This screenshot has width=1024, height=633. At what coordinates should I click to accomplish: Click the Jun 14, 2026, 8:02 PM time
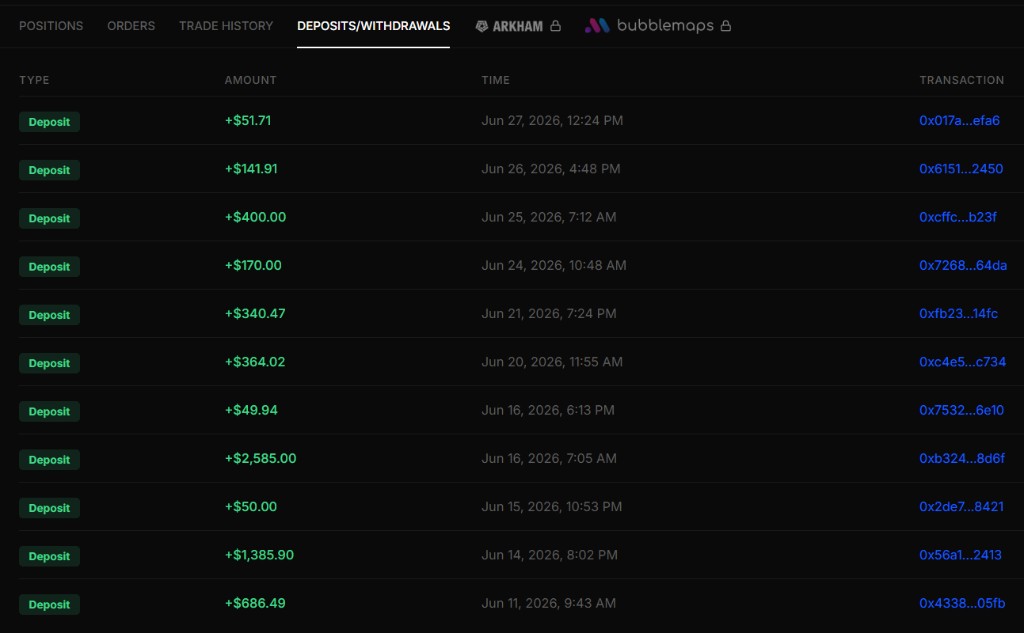click(x=549, y=555)
